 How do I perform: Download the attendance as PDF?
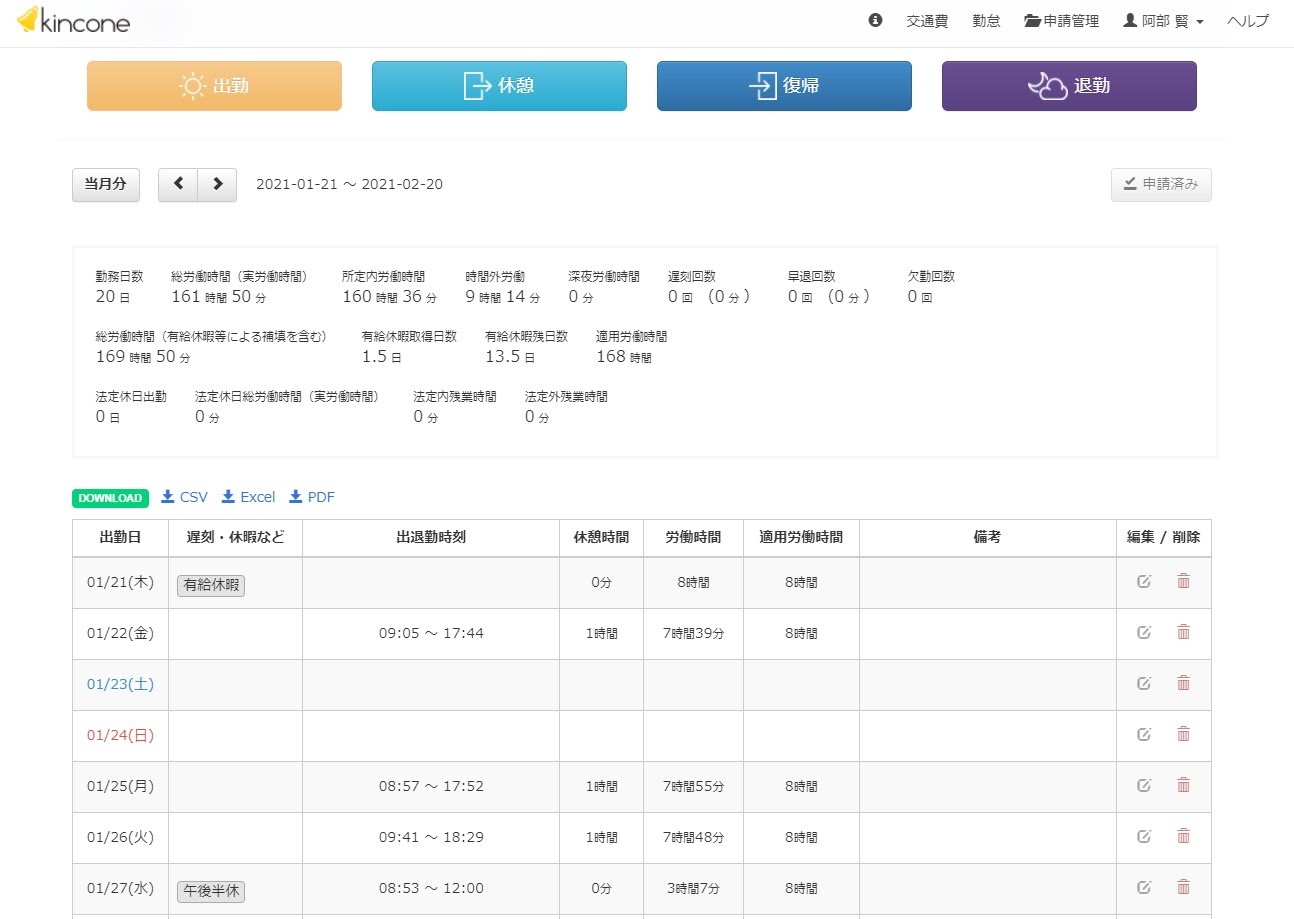312,497
